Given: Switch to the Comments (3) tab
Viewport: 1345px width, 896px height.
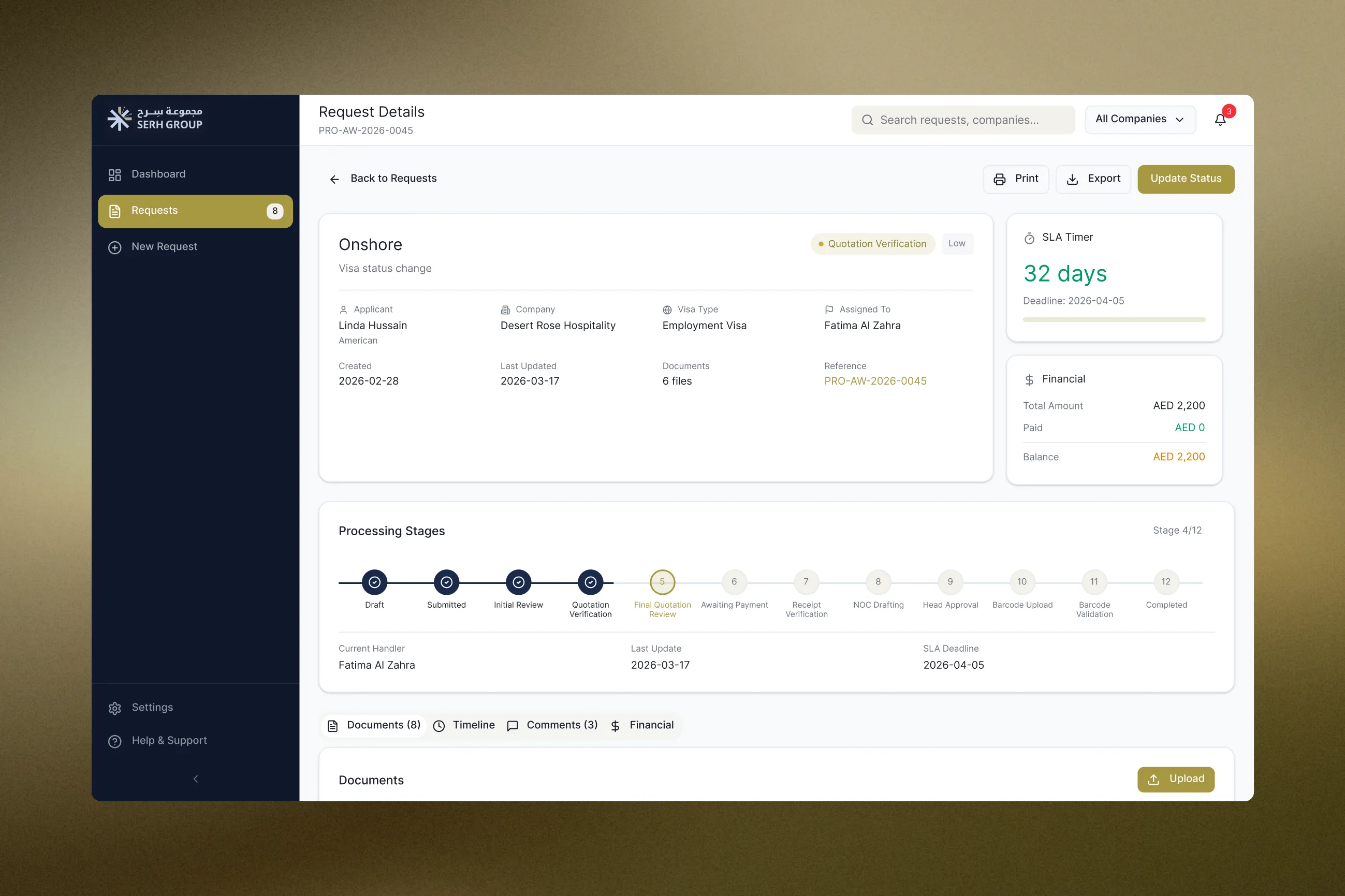Looking at the screenshot, I should coord(552,726).
